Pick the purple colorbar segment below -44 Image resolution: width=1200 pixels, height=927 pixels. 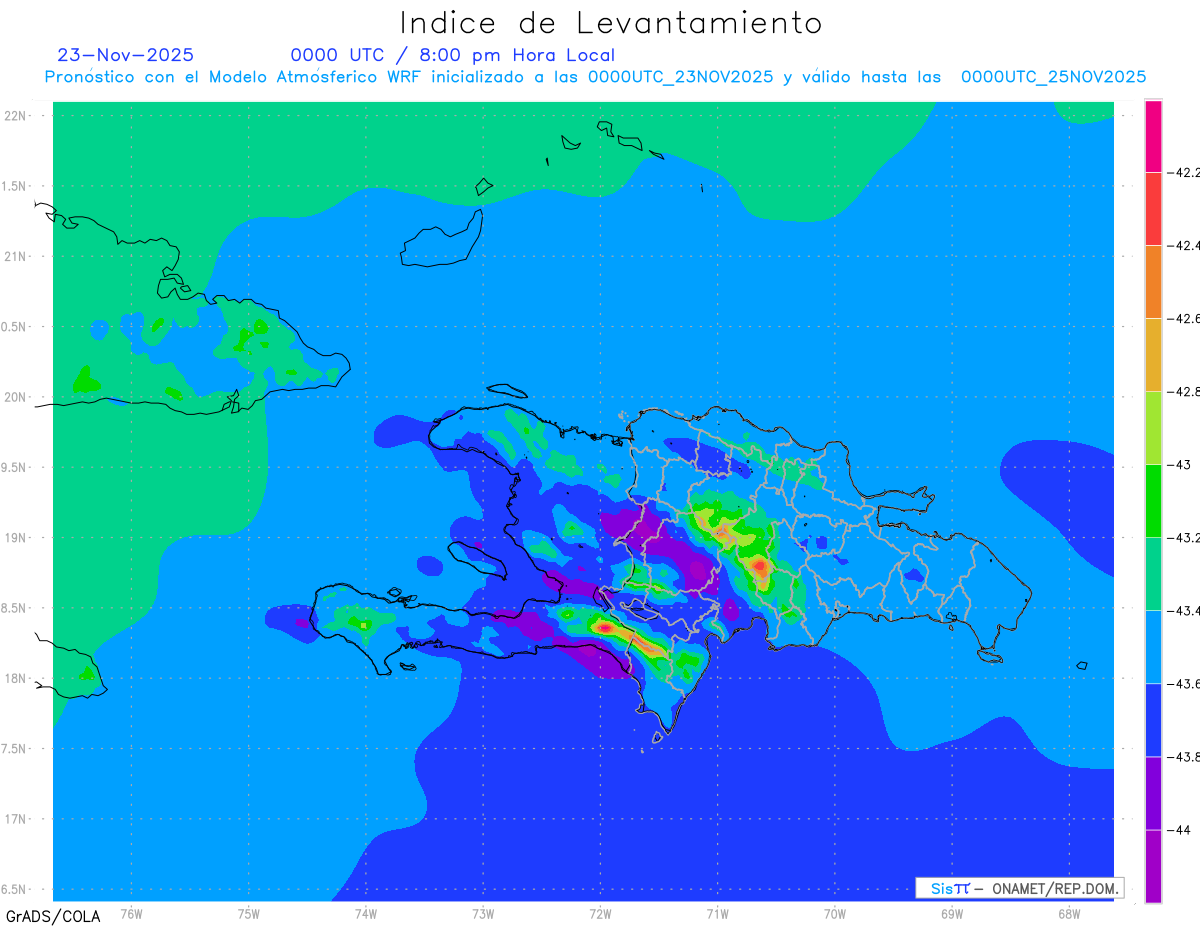(x=1153, y=866)
